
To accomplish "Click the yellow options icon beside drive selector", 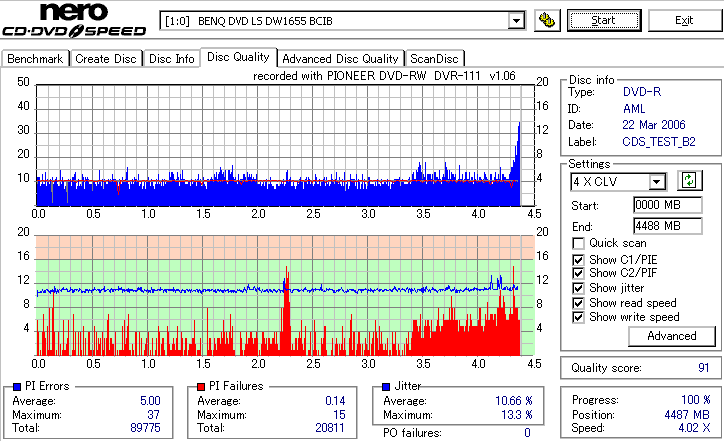I will tap(547, 21).
